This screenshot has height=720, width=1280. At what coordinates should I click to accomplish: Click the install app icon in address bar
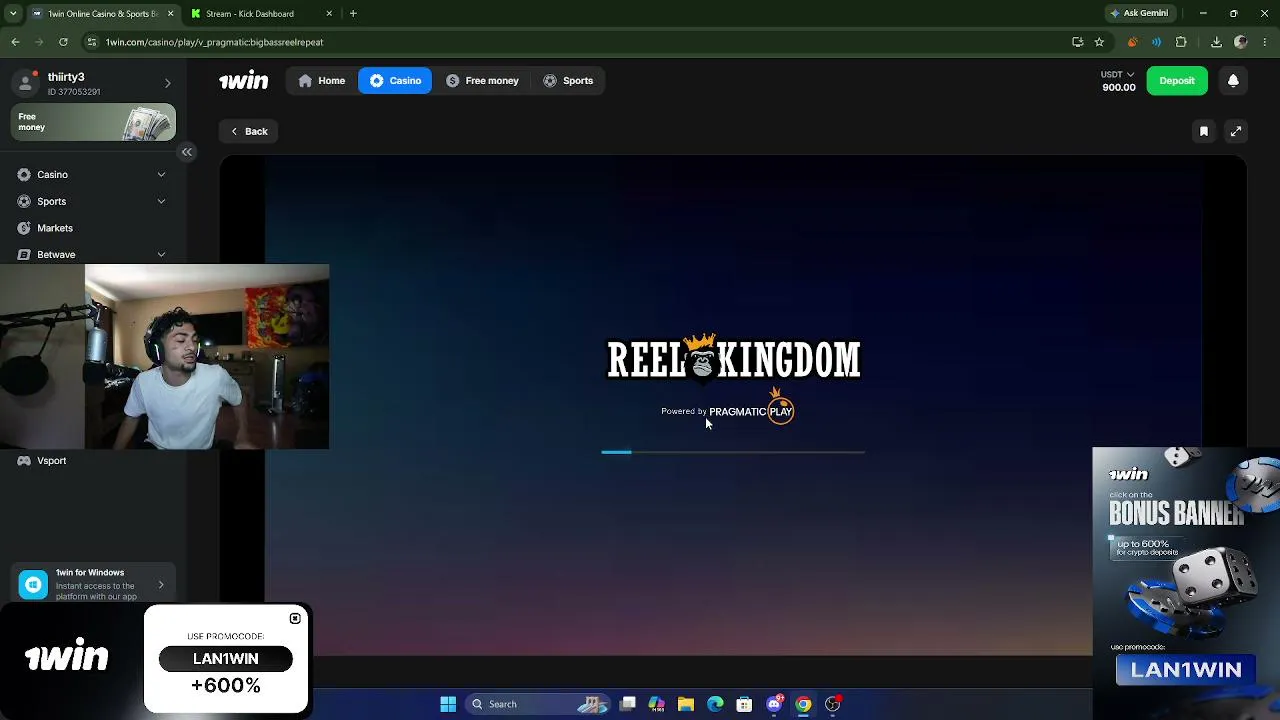pos(1077,42)
